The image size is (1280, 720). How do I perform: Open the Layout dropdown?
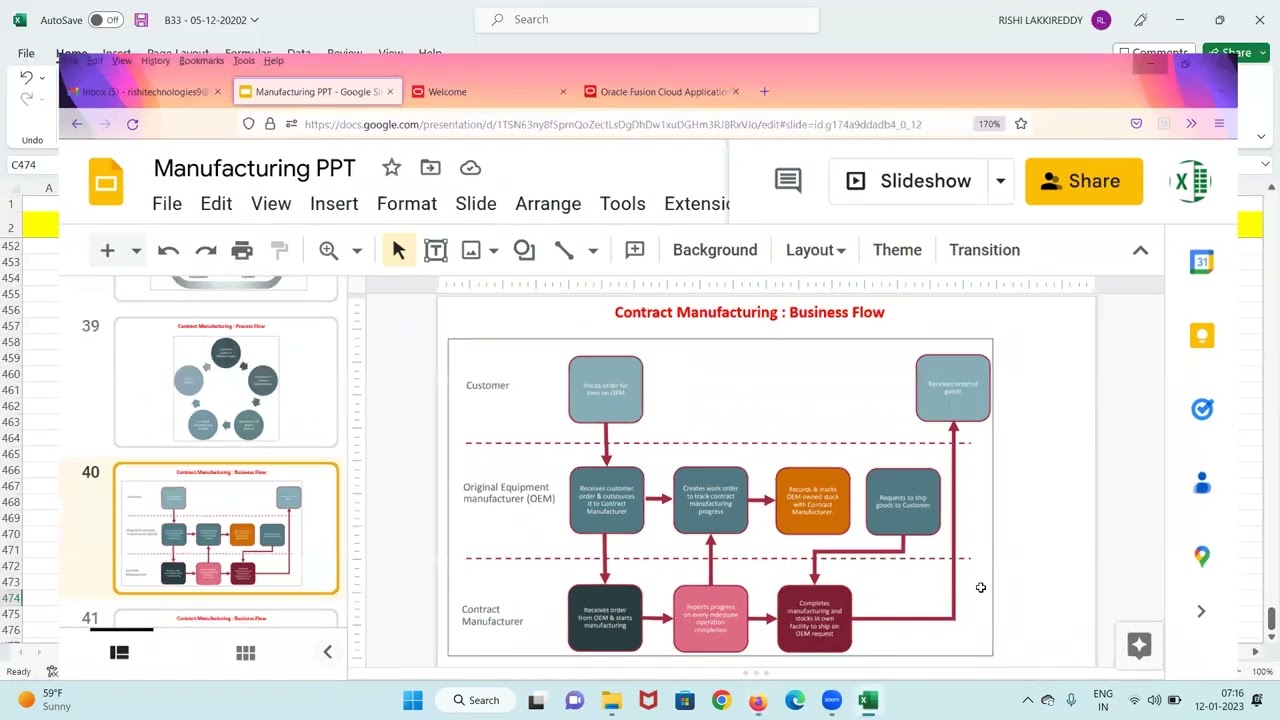(815, 250)
